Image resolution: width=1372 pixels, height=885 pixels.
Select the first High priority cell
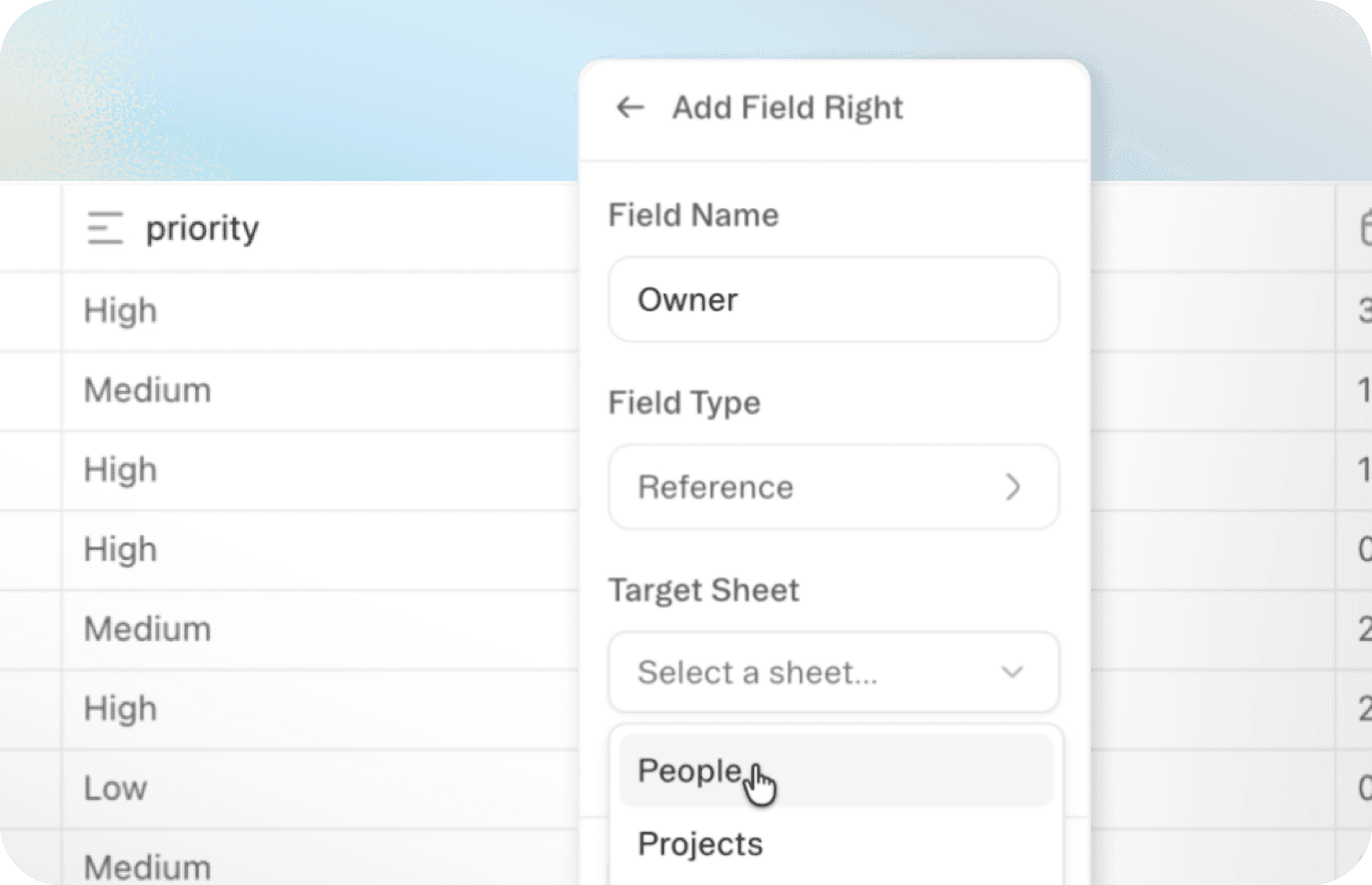(x=121, y=311)
